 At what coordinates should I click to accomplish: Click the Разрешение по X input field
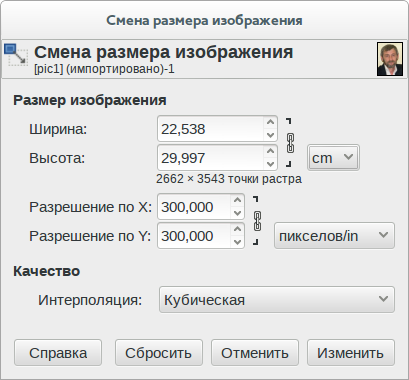(194, 207)
